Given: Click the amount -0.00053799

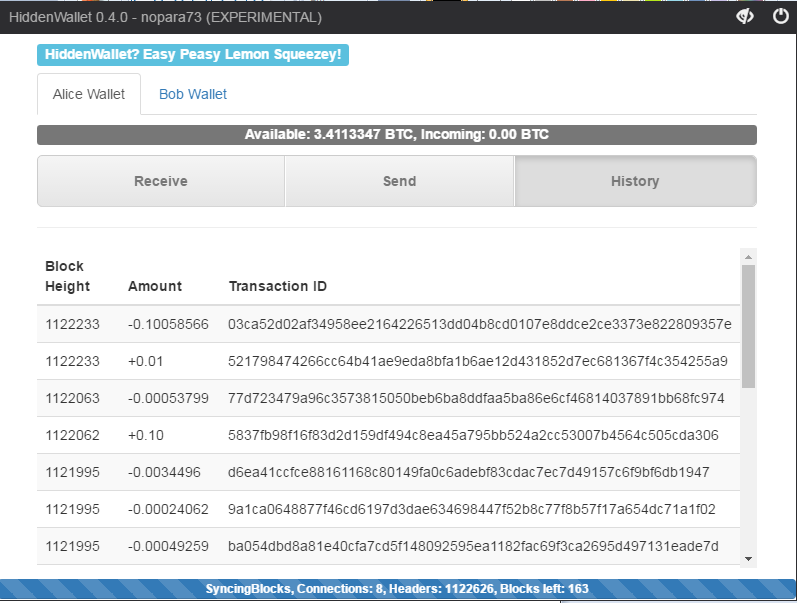Looking at the screenshot, I should (x=168, y=398).
